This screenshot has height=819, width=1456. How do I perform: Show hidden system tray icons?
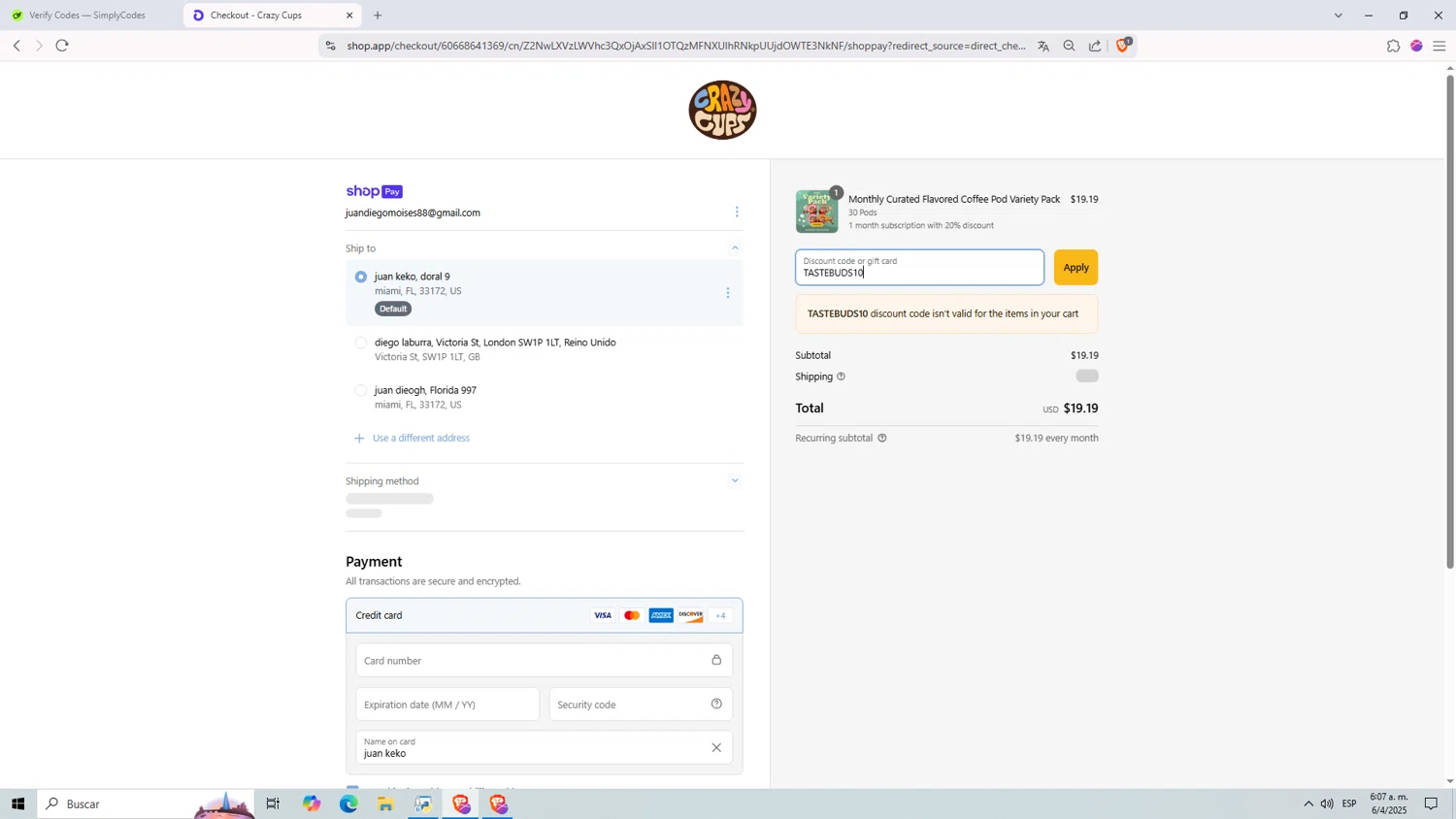pos(1307,803)
